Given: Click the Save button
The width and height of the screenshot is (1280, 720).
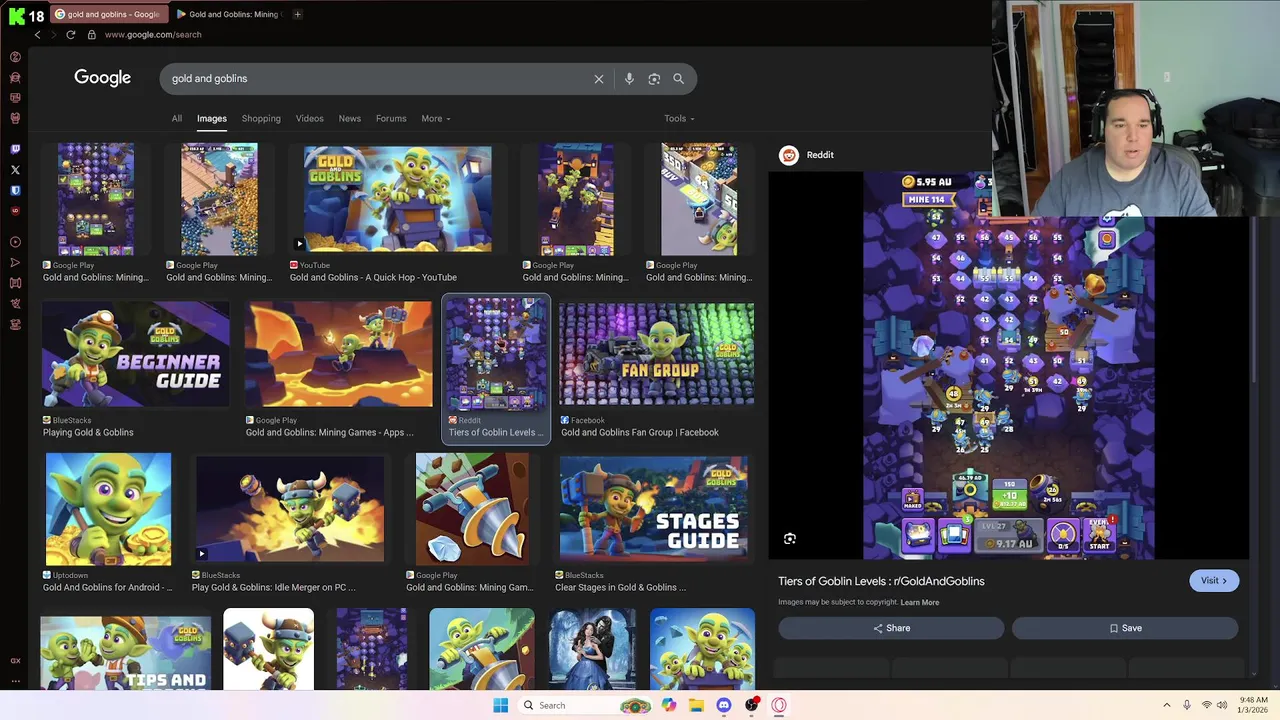Looking at the screenshot, I should point(1125,628).
